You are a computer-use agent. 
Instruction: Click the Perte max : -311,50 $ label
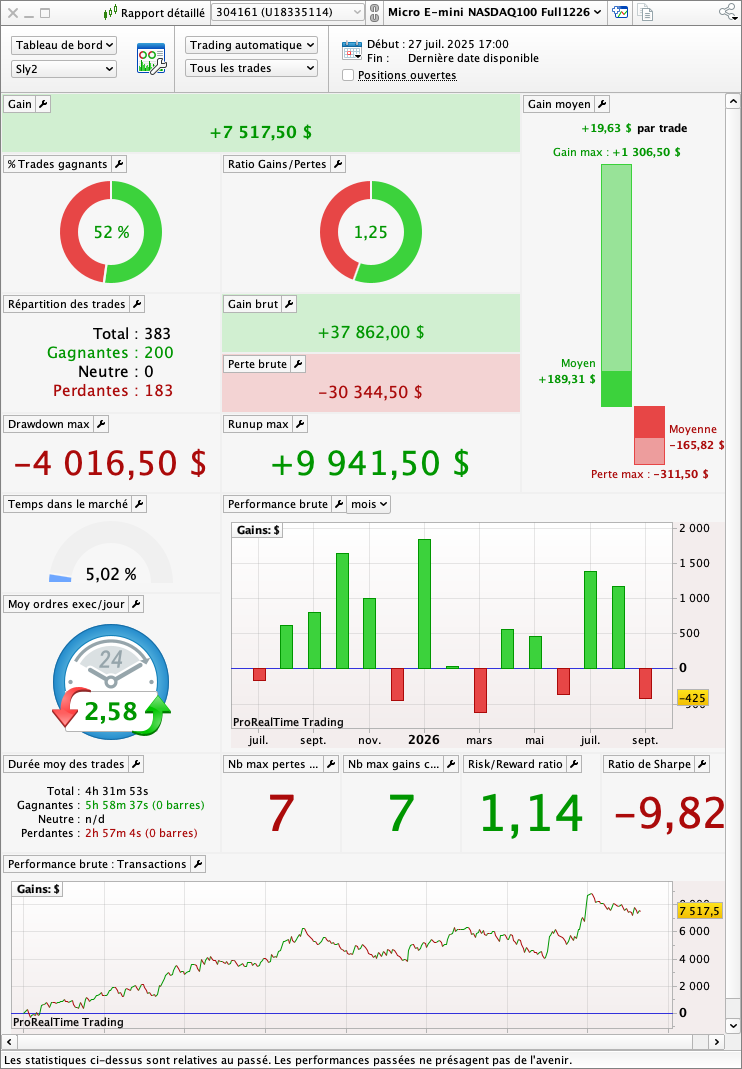649,474
